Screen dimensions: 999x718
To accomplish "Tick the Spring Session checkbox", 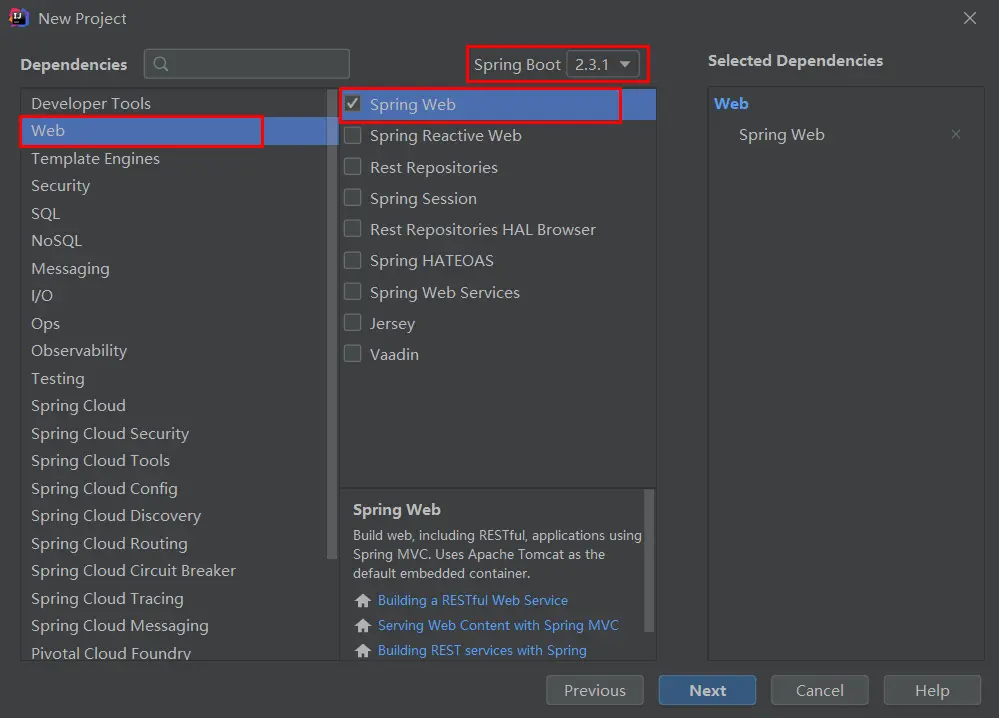I will click(352, 197).
